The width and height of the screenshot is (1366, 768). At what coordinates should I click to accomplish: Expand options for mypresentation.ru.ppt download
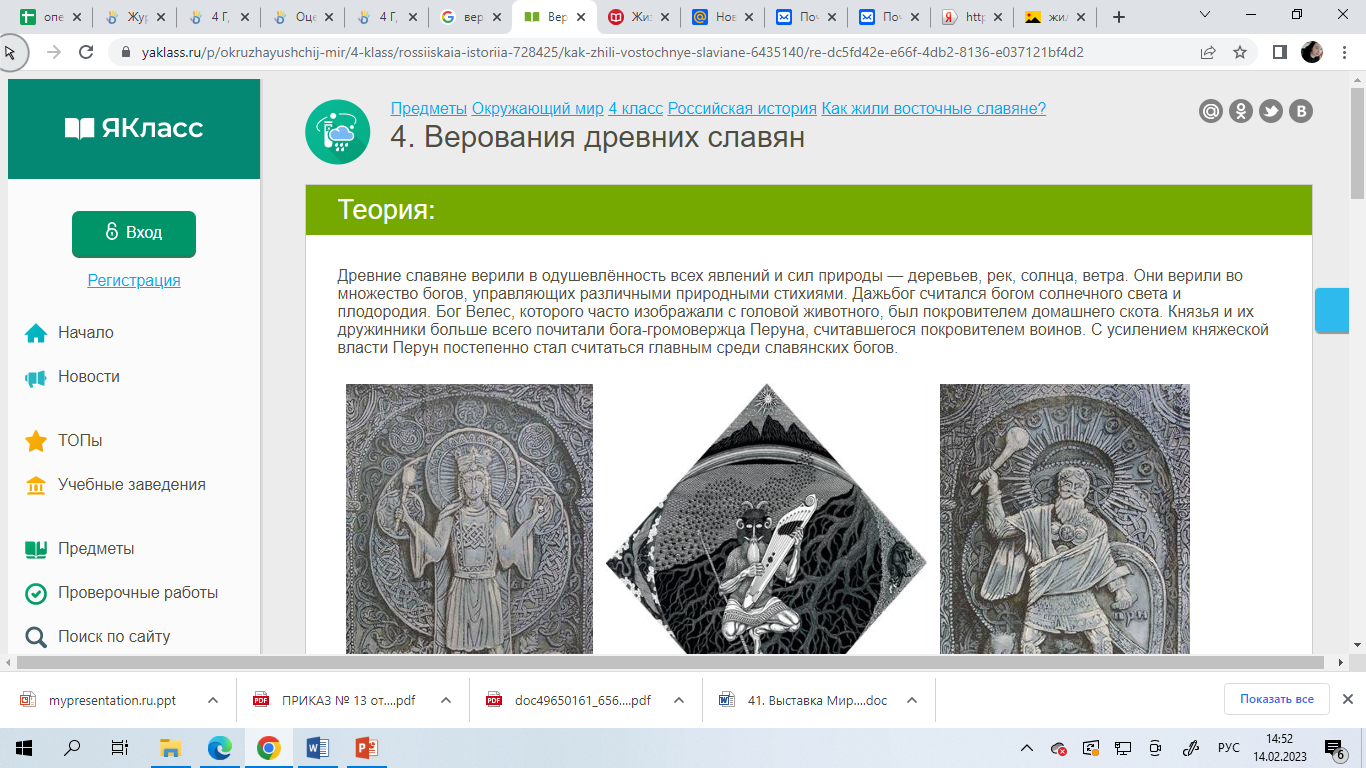coord(213,700)
